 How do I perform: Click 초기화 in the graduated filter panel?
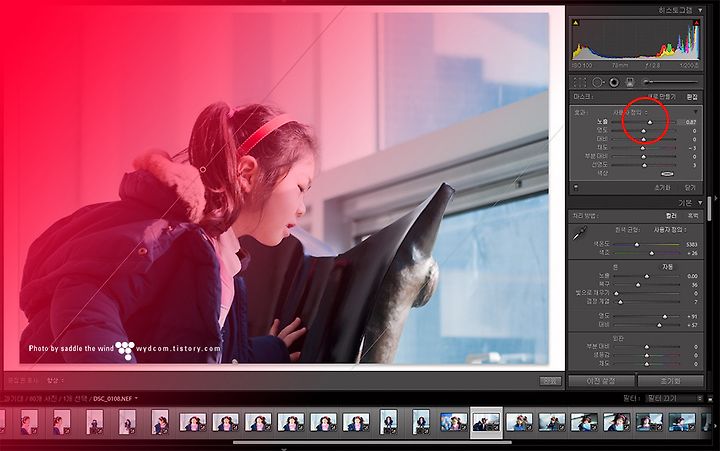[x=663, y=188]
